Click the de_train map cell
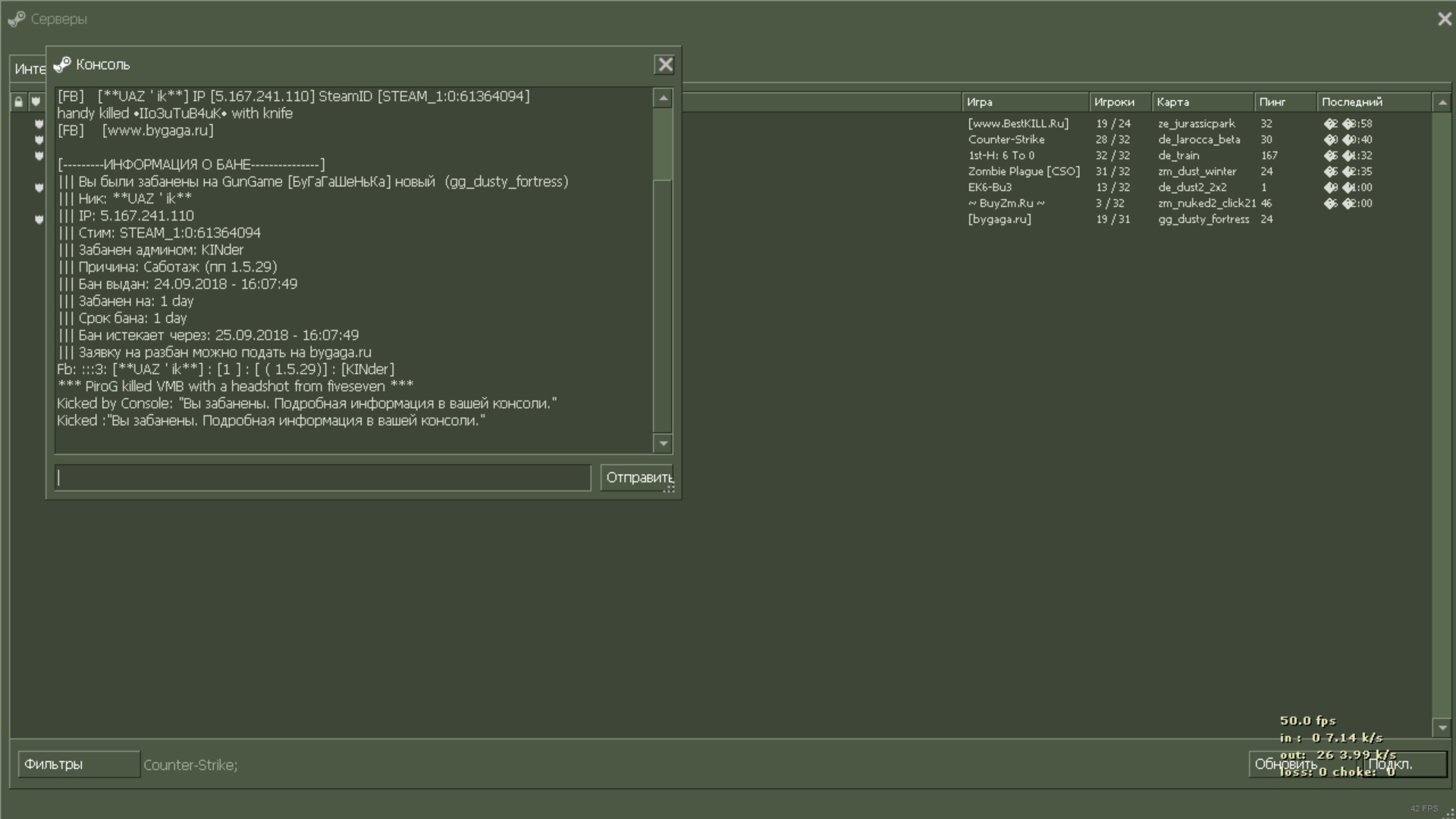 click(1178, 155)
